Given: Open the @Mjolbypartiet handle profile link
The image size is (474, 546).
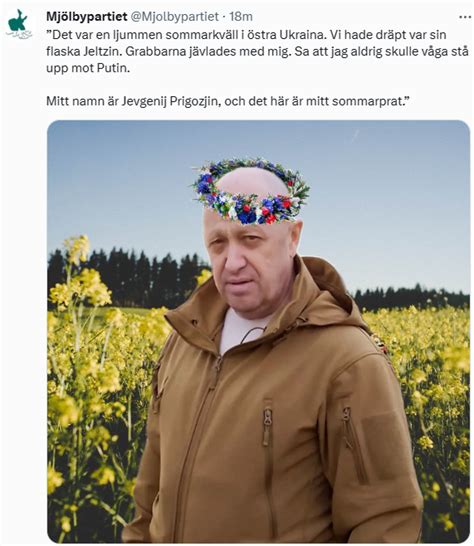Looking at the screenshot, I should click(174, 17).
